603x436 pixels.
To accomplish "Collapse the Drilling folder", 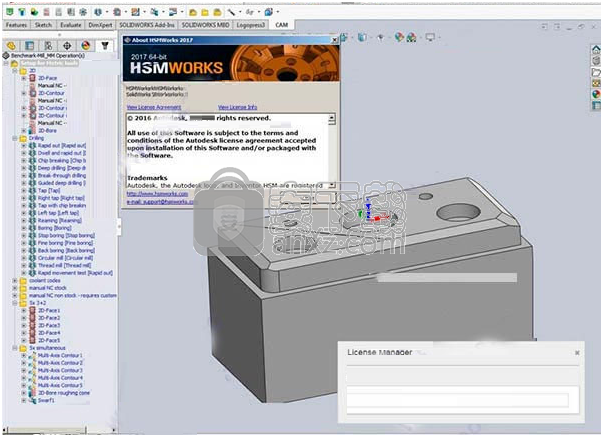I will tap(15, 138).
